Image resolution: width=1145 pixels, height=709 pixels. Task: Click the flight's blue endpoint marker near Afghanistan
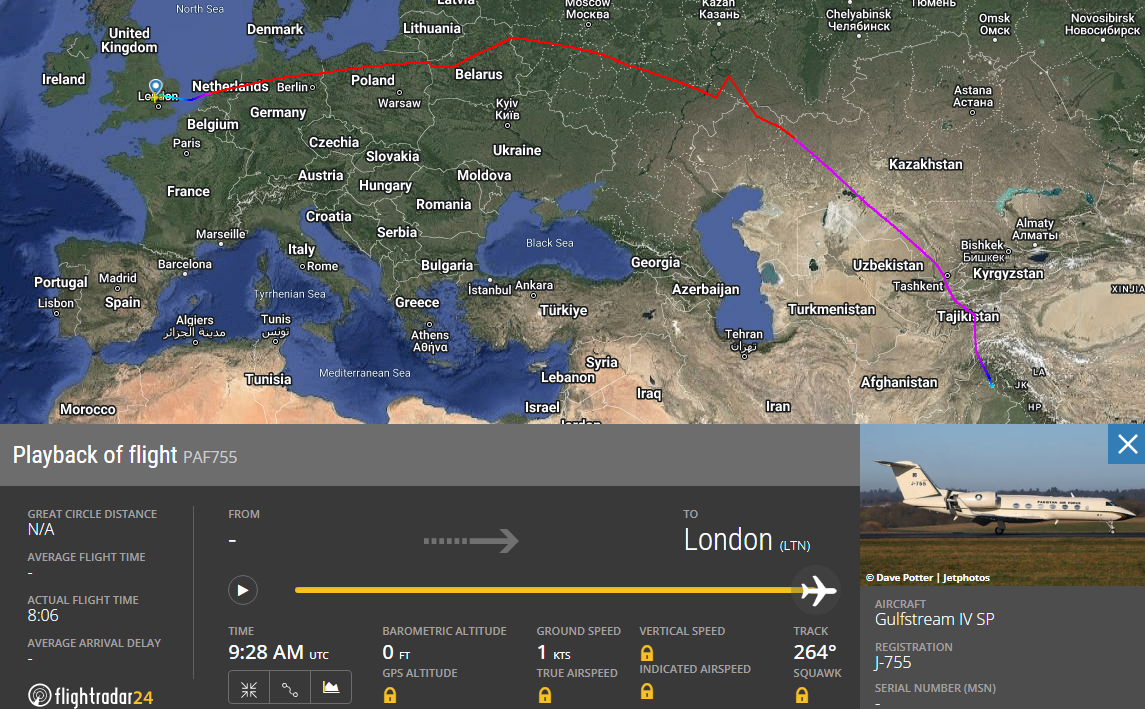[991, 385]
